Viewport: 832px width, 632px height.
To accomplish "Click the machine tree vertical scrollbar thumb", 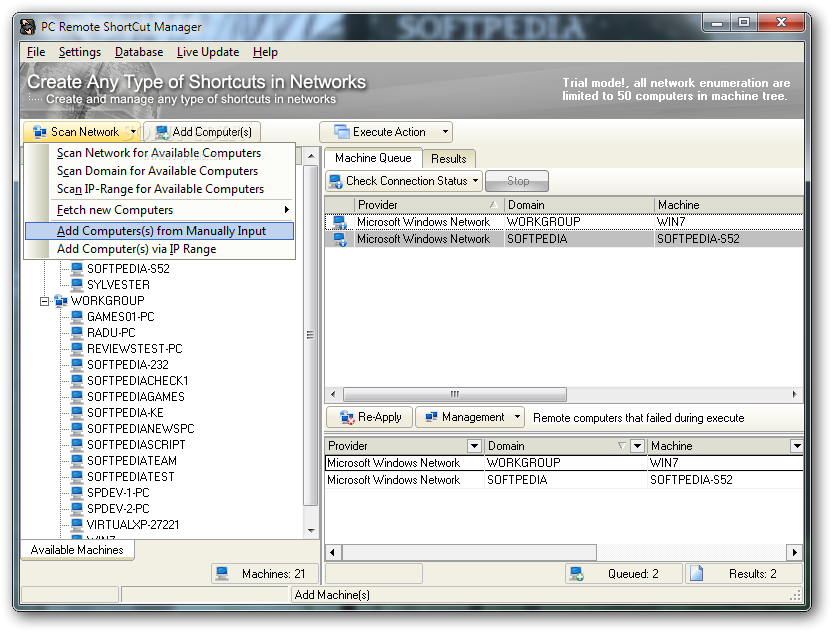I will pos(310,335).
